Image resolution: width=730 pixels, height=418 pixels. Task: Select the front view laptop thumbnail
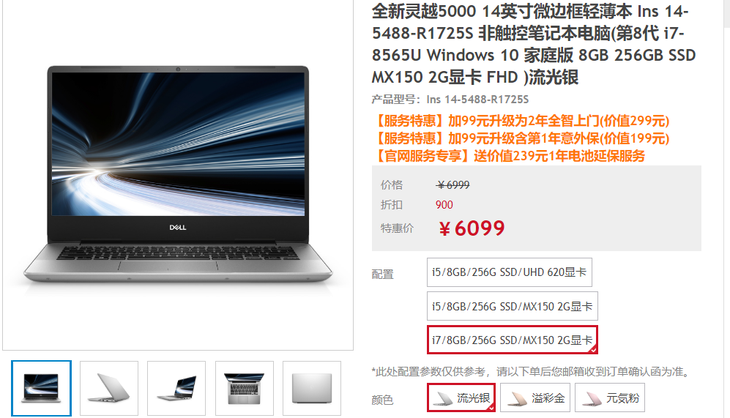coord(41,388)
